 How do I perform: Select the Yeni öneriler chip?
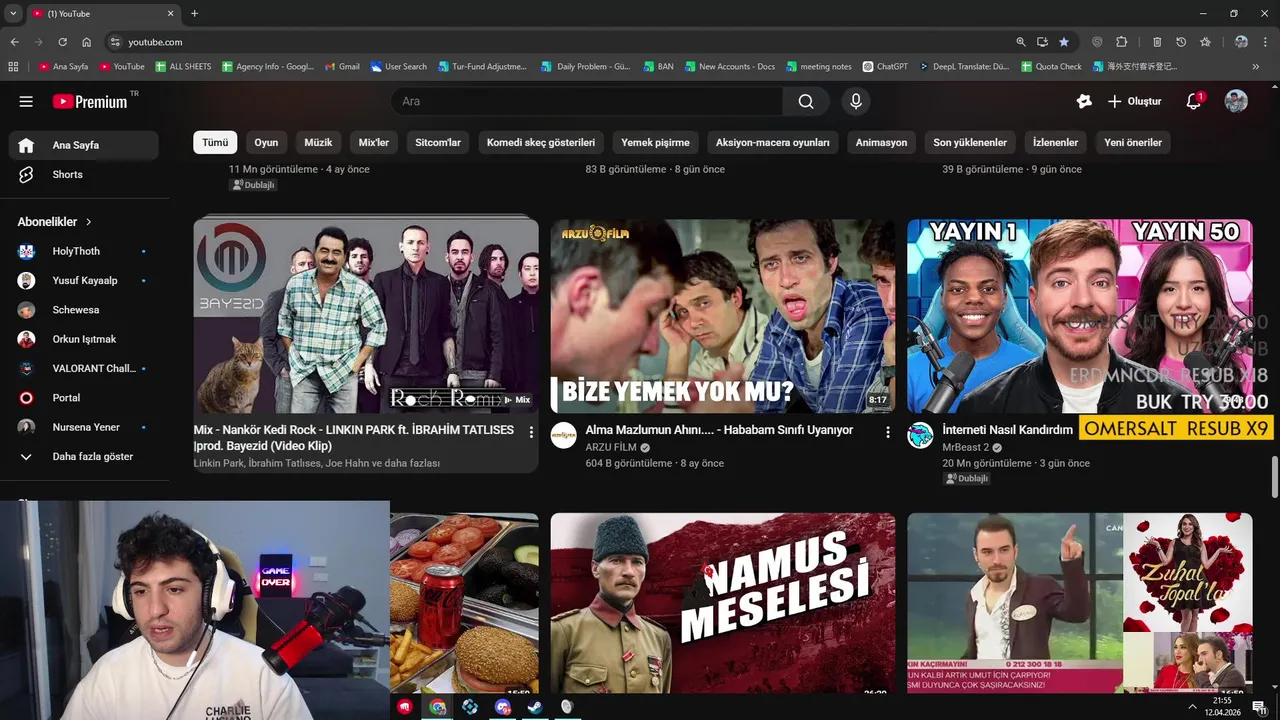[1133, 142]
